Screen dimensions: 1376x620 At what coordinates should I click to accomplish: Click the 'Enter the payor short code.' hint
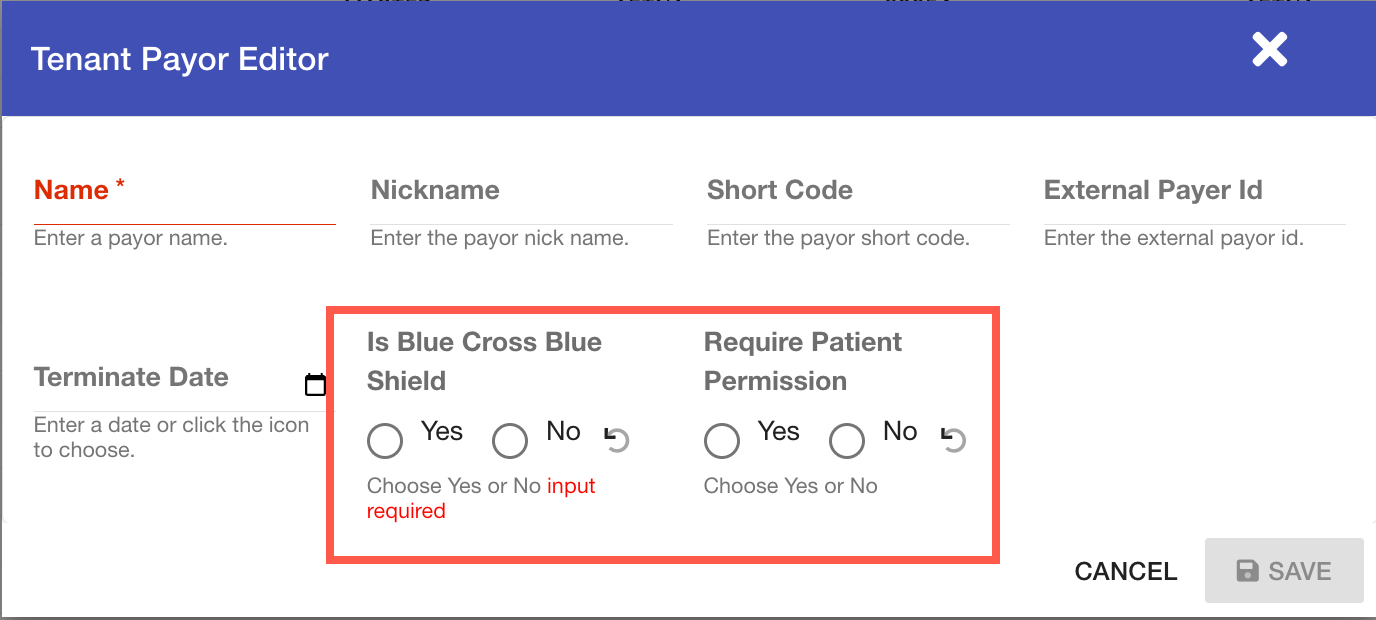click(x=838, y=239)
